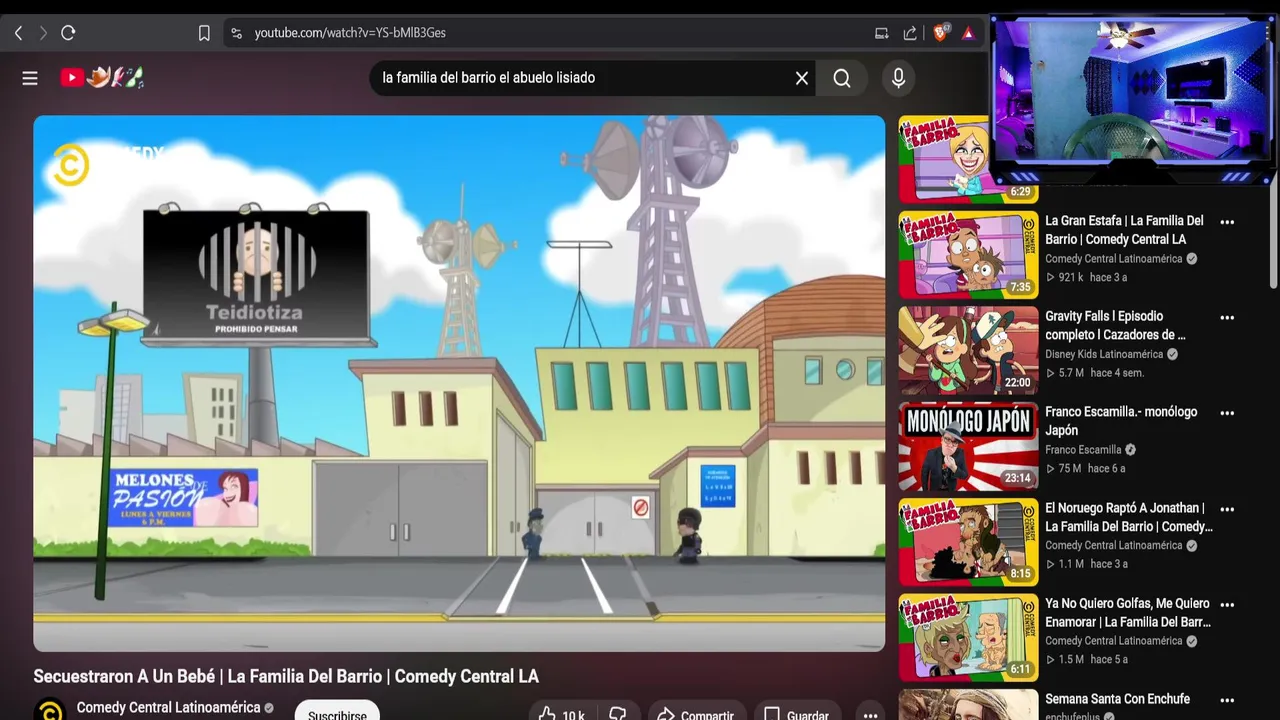Go back to the previous browser page
This screenshot has width=1280, height=720.
pos(18,33)
